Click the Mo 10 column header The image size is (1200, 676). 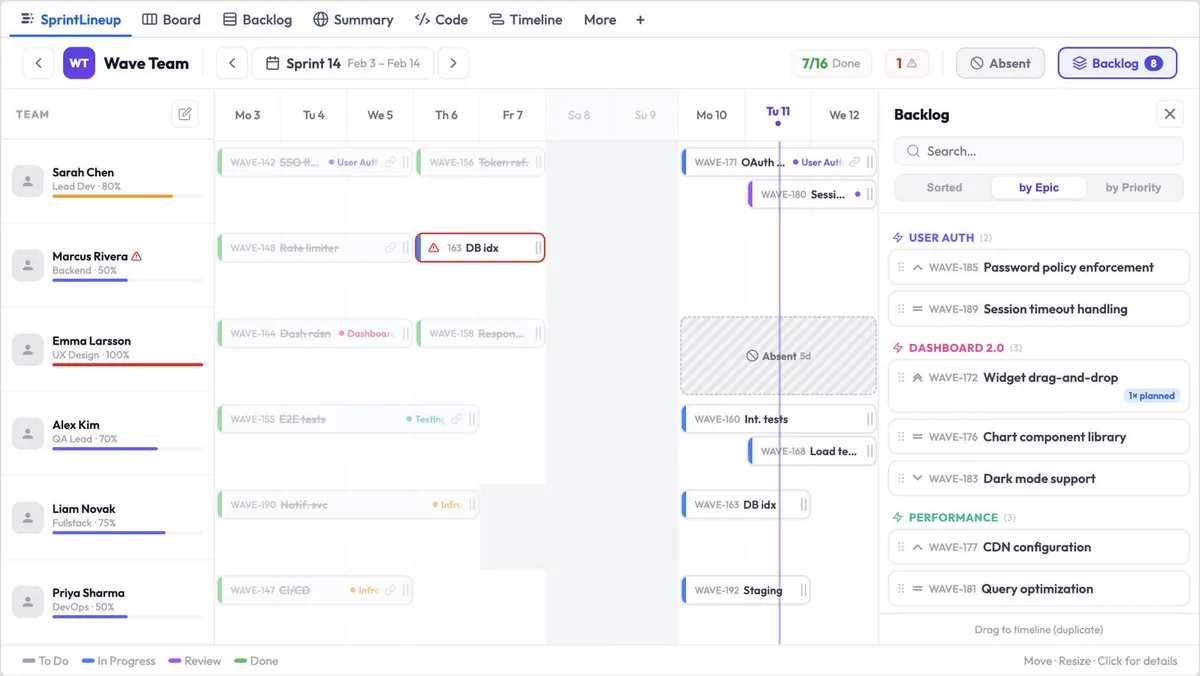point(711,115)
